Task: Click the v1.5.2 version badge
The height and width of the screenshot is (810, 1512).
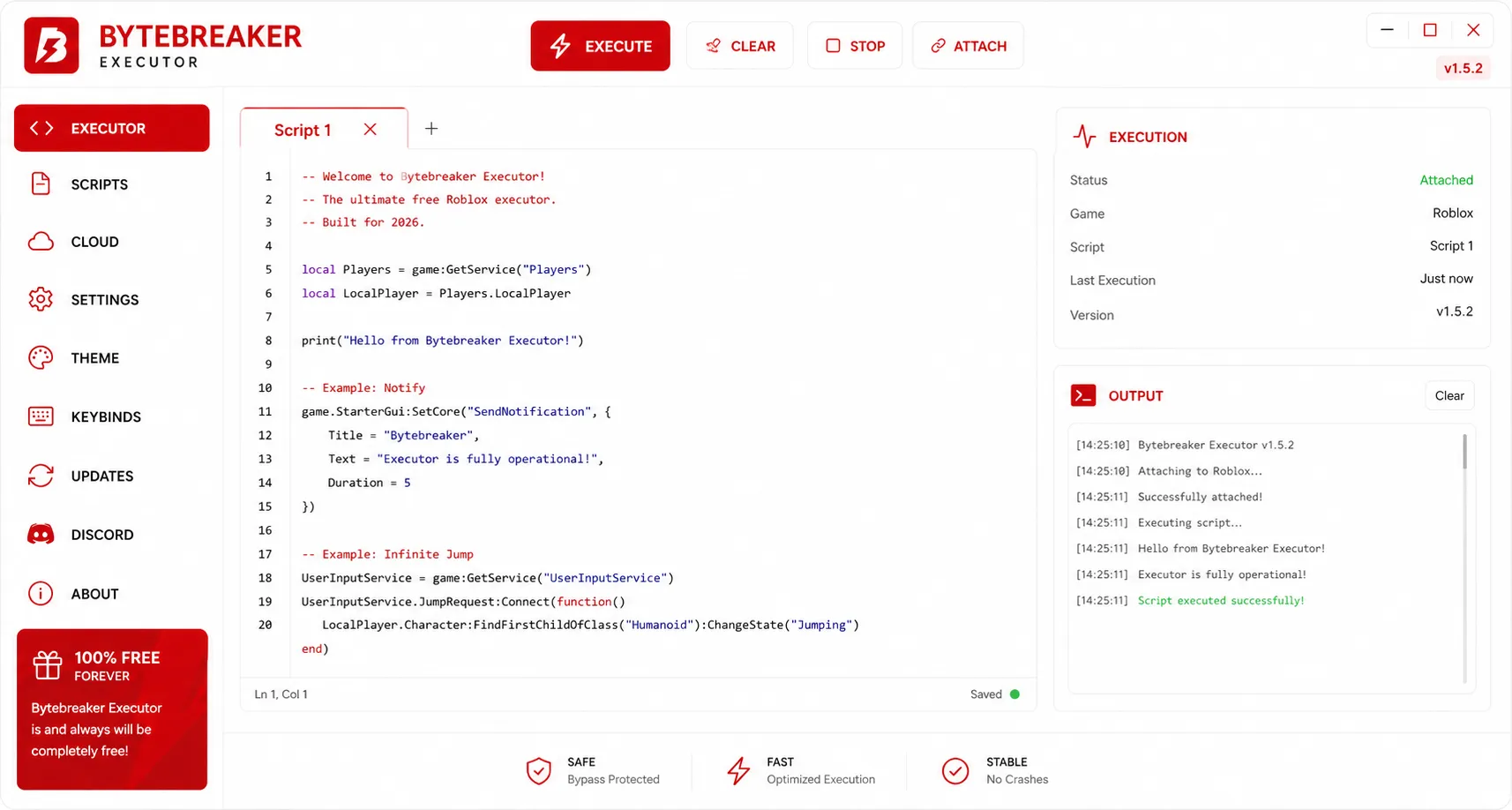Action: [x=1463, y=68]
